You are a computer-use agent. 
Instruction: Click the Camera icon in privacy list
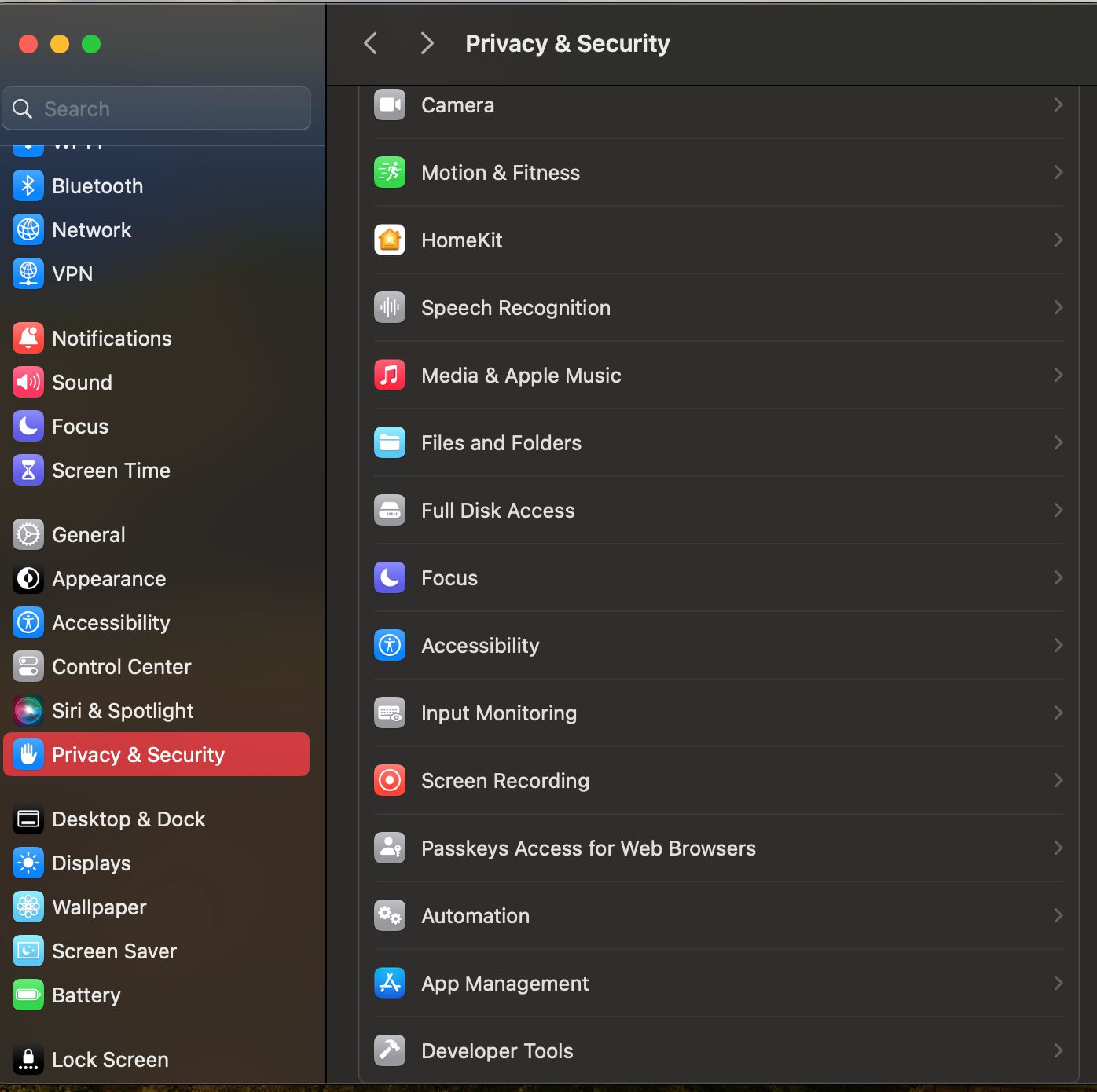390,105
